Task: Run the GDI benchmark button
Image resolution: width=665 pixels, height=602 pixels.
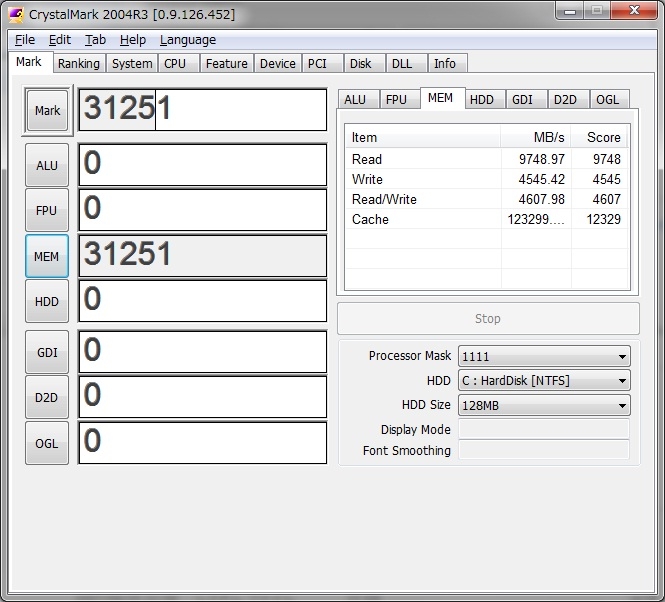Action: pyautogui.click(x=47, y=352)
